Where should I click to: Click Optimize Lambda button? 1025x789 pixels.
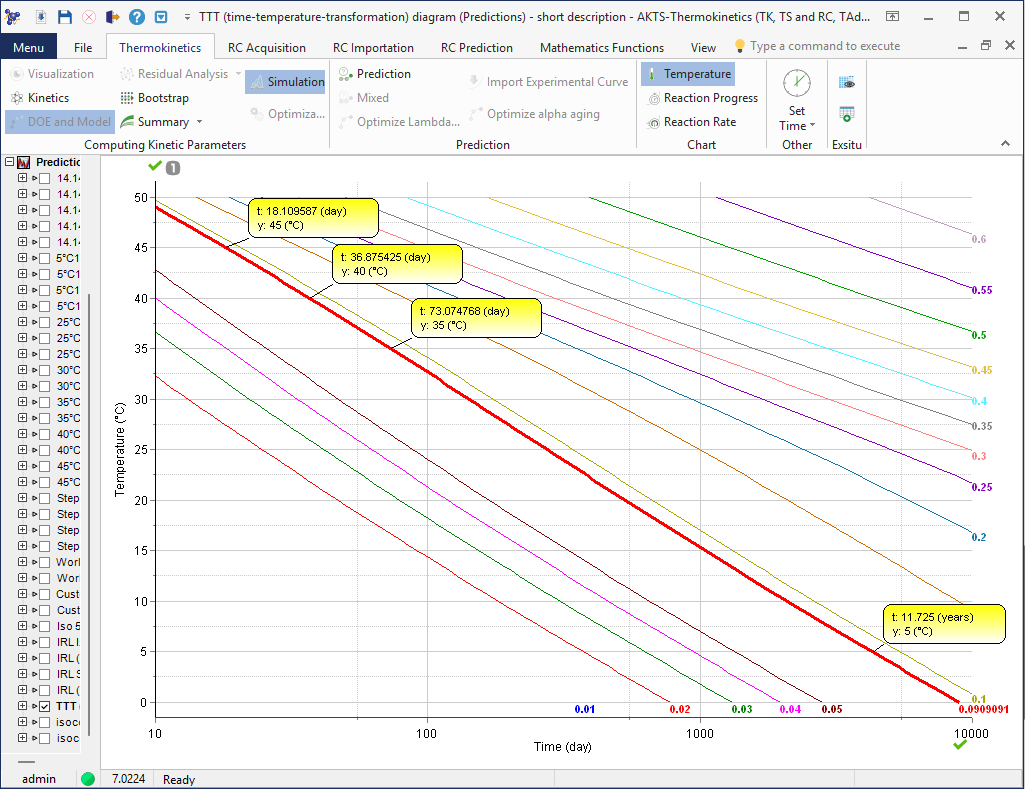399,122
